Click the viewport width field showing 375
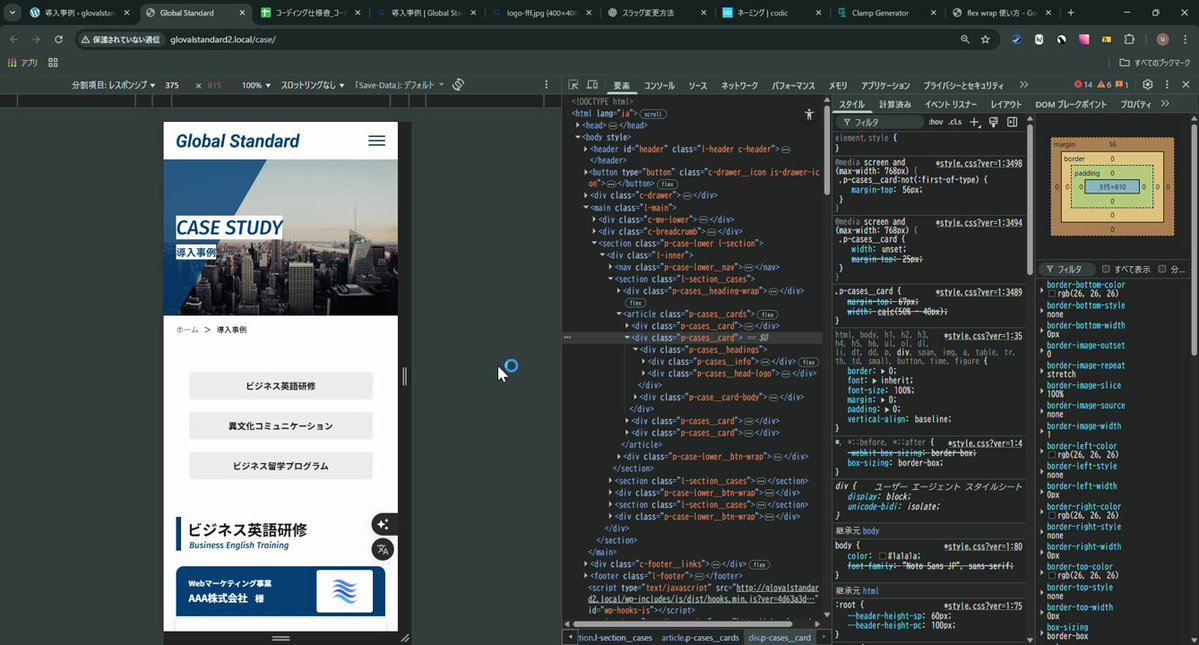The height and width of the screenshot is (645, 1199). pyautogui.click(x=174, y=85)
